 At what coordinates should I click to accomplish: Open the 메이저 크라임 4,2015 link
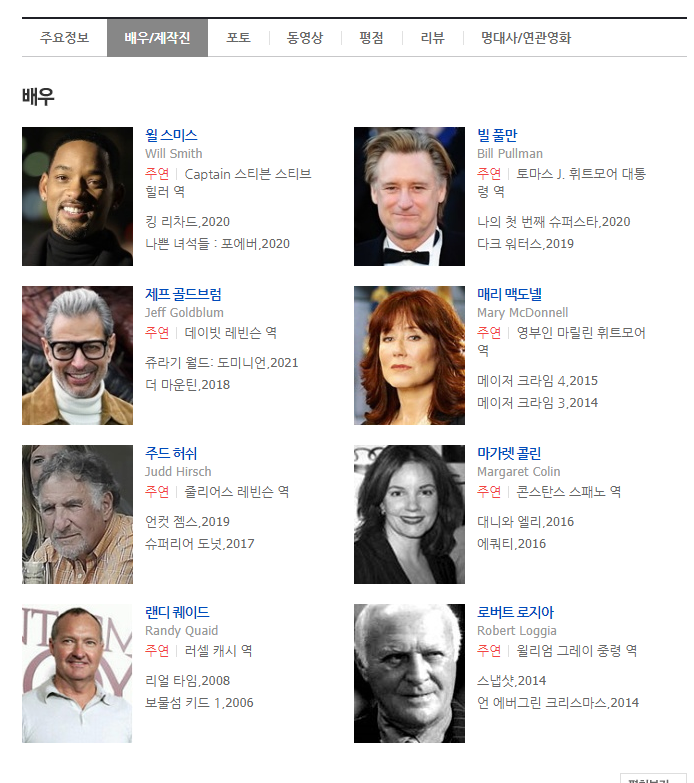pos(537,381)
